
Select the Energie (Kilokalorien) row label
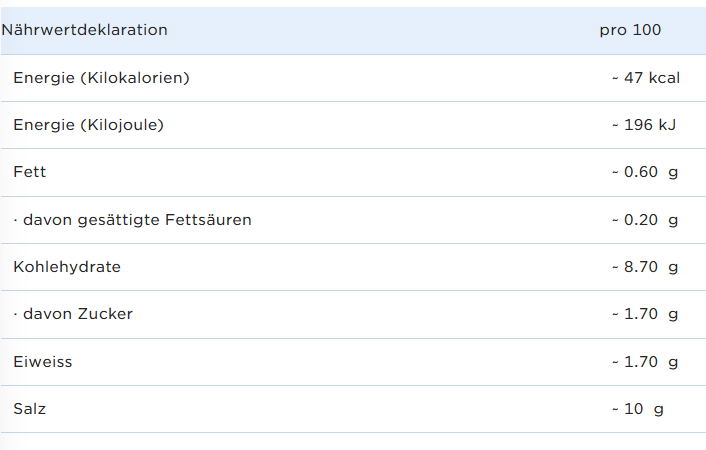coord(101,78)
